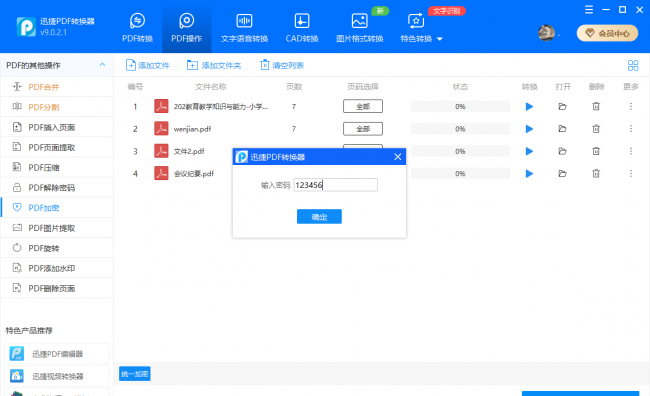Click the user avatar icon
650x396 pixels.
click(546, 33)
